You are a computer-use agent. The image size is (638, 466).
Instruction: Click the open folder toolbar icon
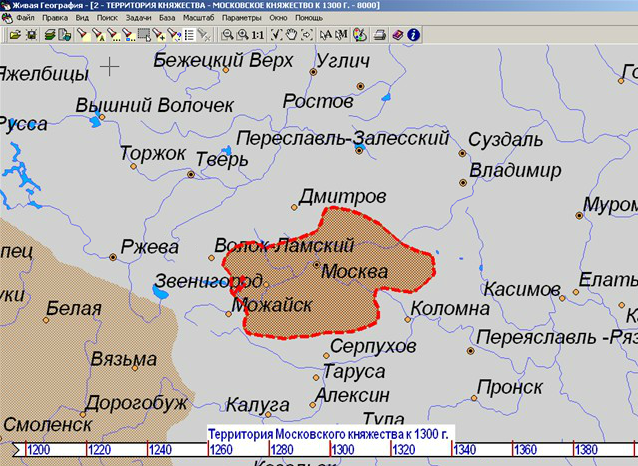click(13, 35)
